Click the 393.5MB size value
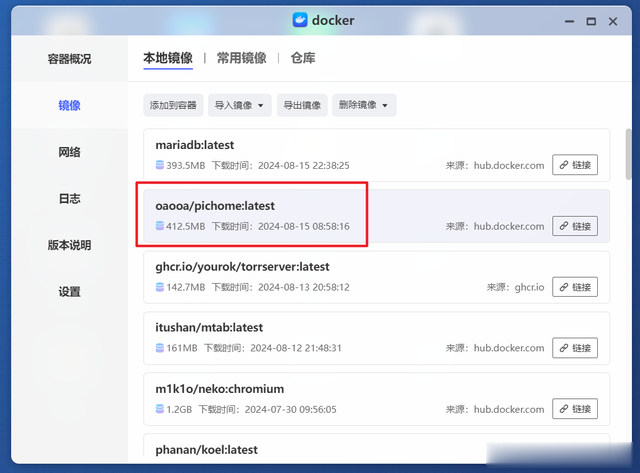 [x=186, y=165]
